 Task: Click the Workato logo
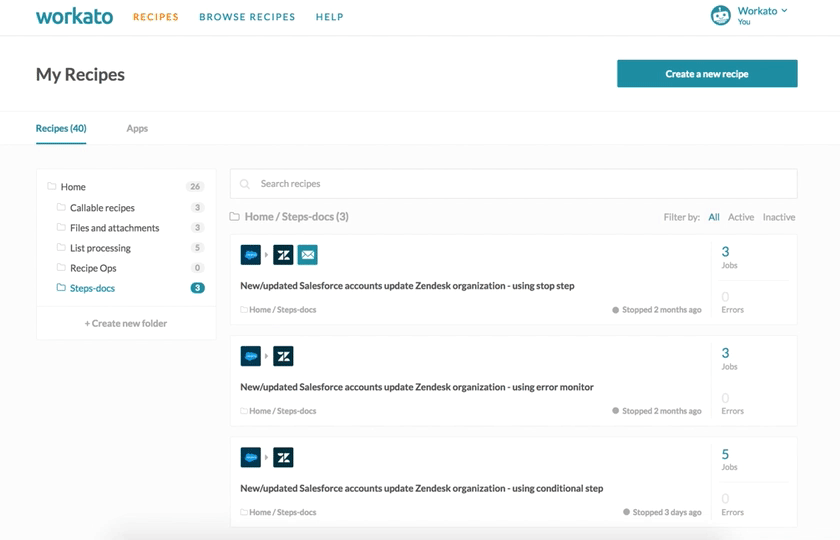[x=74, y=16]
